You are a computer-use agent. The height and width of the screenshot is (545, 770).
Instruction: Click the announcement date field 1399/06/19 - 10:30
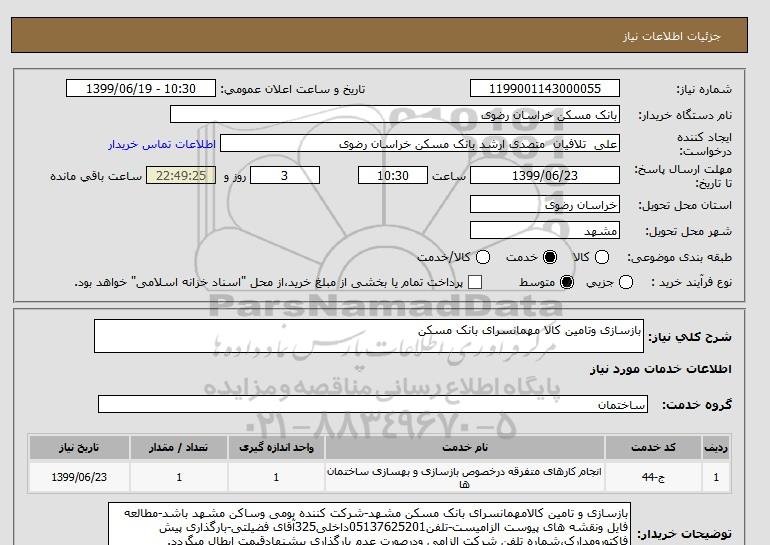tap(140, 88)
